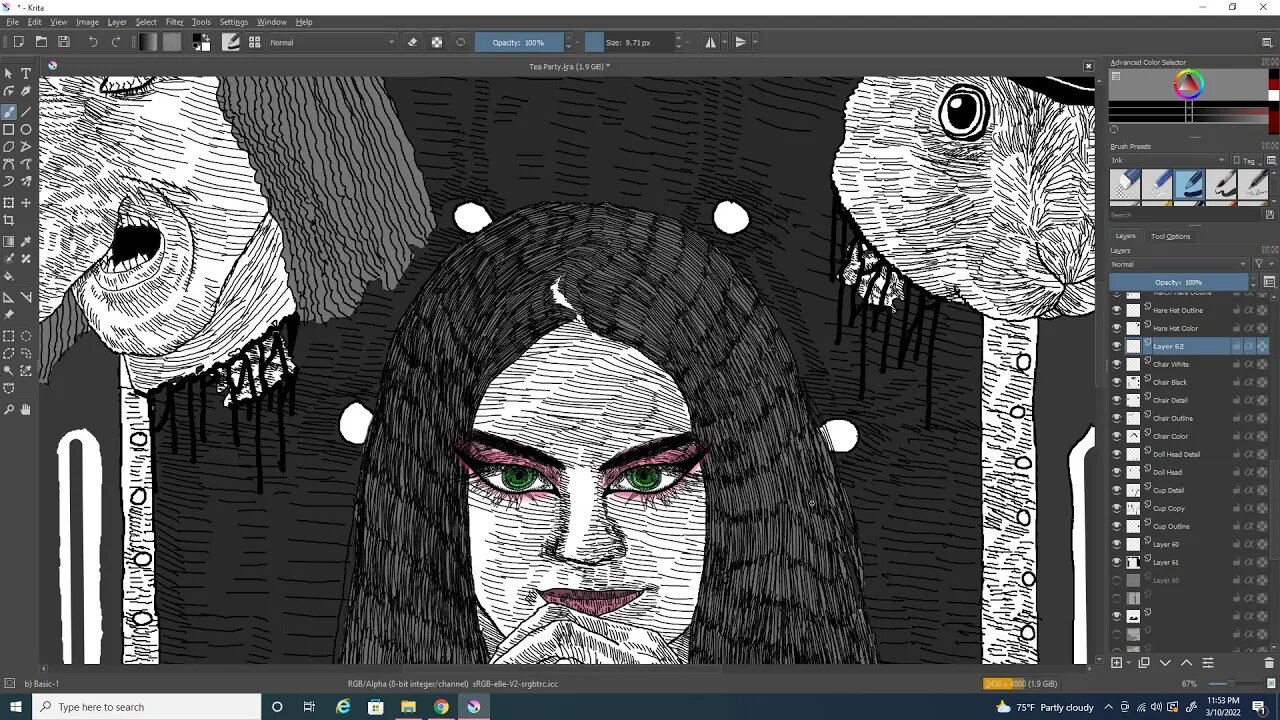Open Chrome from the Windows taskbar
Image resolution: width=1280 pixels, height=720 pixels.
click(x=441, y=707)
